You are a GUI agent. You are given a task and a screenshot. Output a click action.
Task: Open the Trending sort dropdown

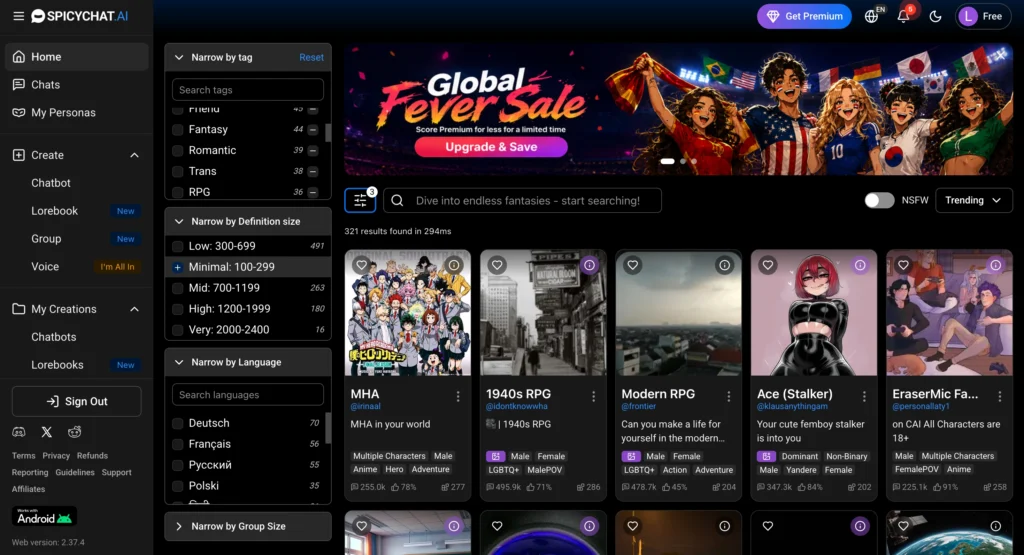click(974, 200)
